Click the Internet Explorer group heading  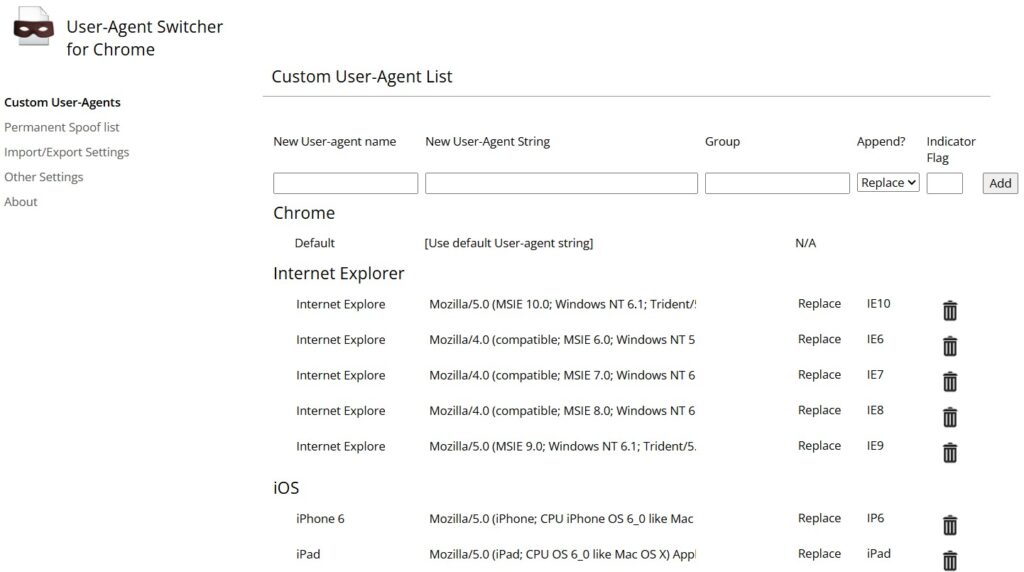tap(338, 274)
